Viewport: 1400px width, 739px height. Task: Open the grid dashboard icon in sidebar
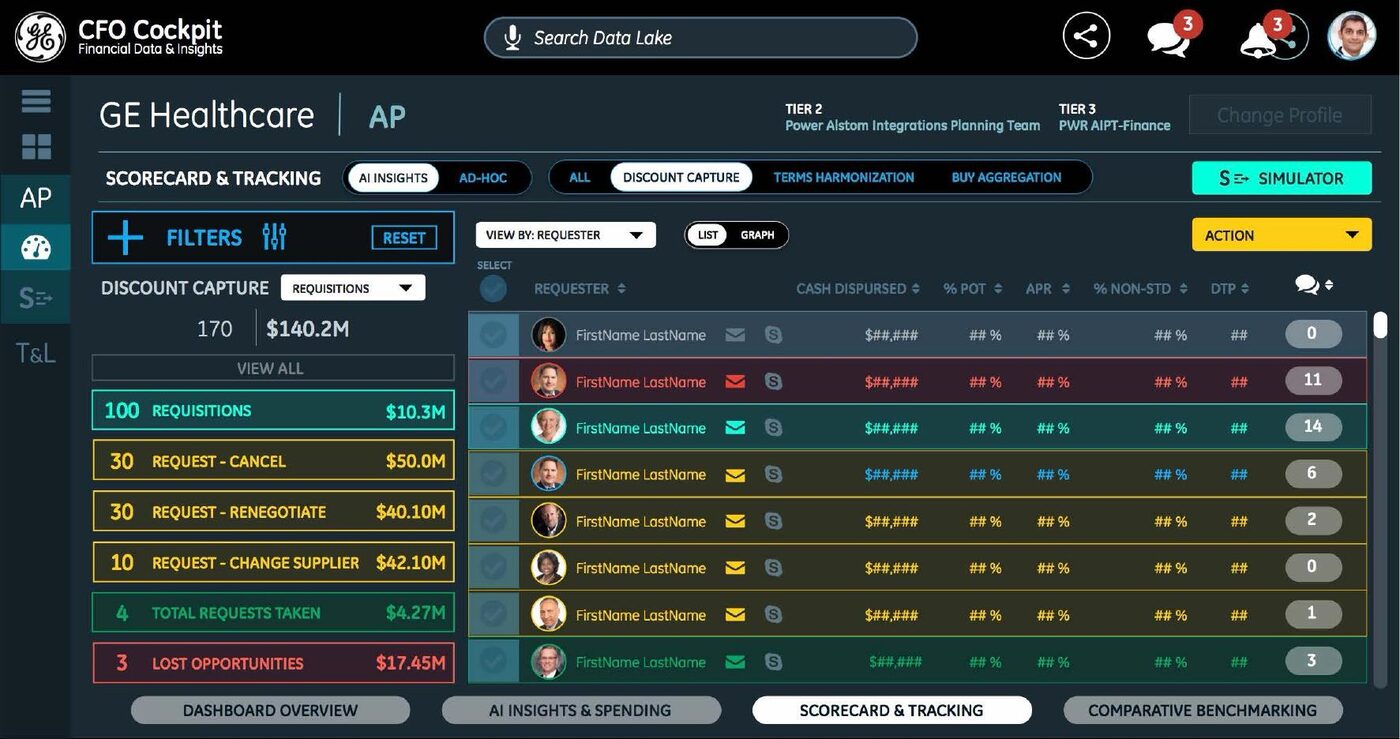pyautogui.click(x=36, y=147)
